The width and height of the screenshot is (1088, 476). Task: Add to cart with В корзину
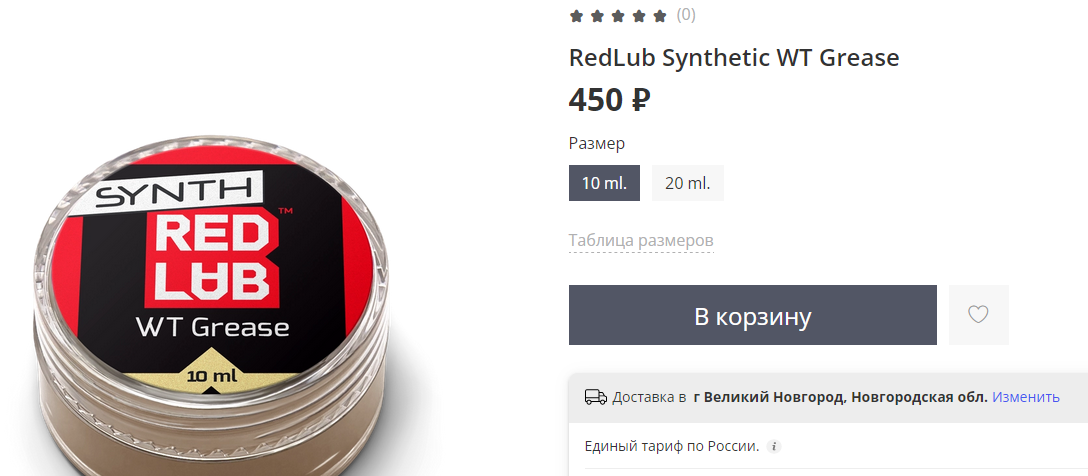coord(753,315)
